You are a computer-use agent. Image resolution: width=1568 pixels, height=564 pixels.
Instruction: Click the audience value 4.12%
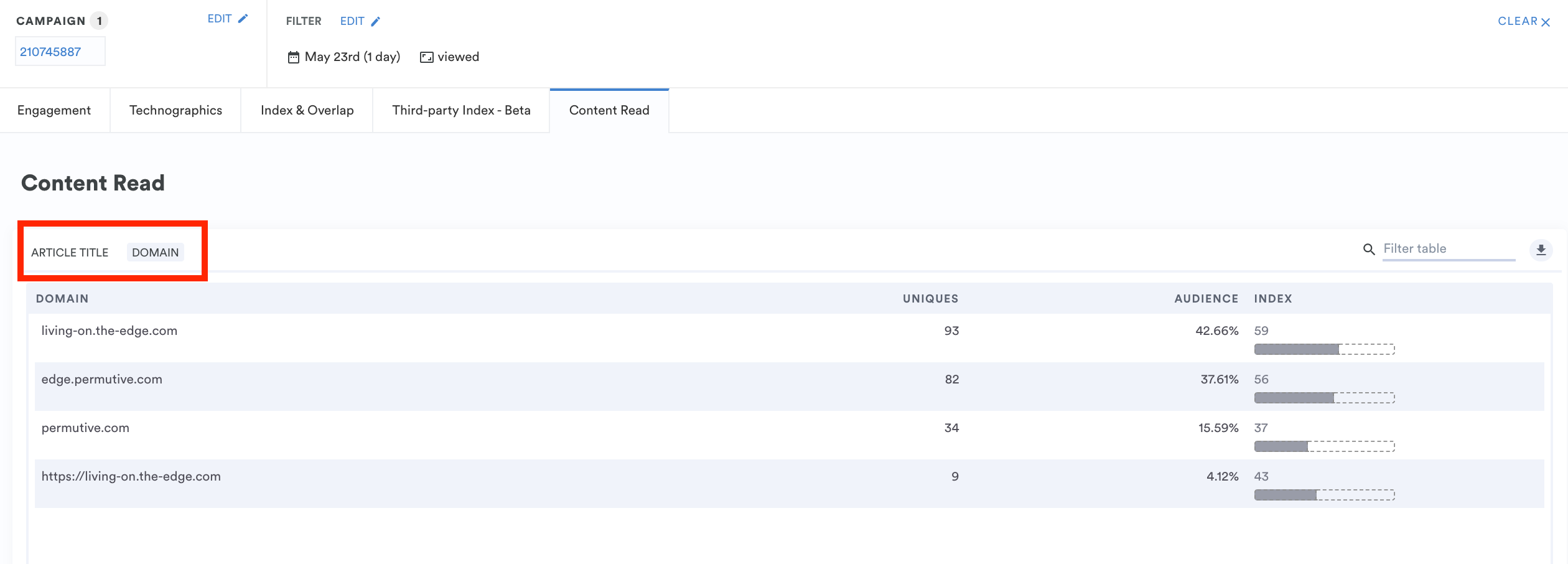(1223, 476)
